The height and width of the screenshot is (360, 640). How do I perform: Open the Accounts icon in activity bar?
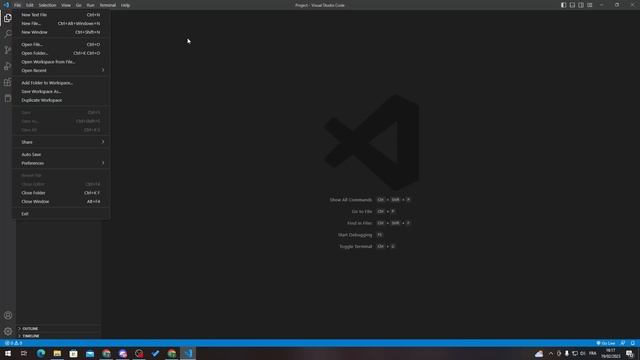[8, 315]
